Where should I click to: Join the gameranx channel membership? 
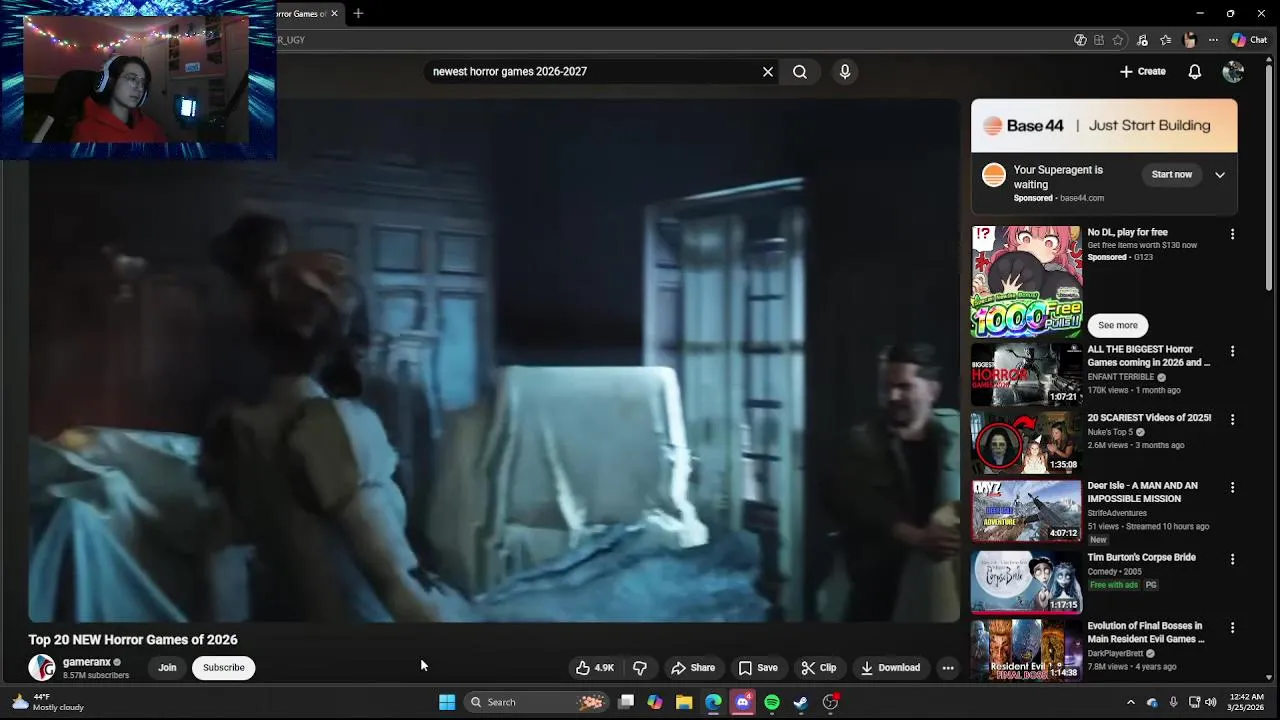167,668
